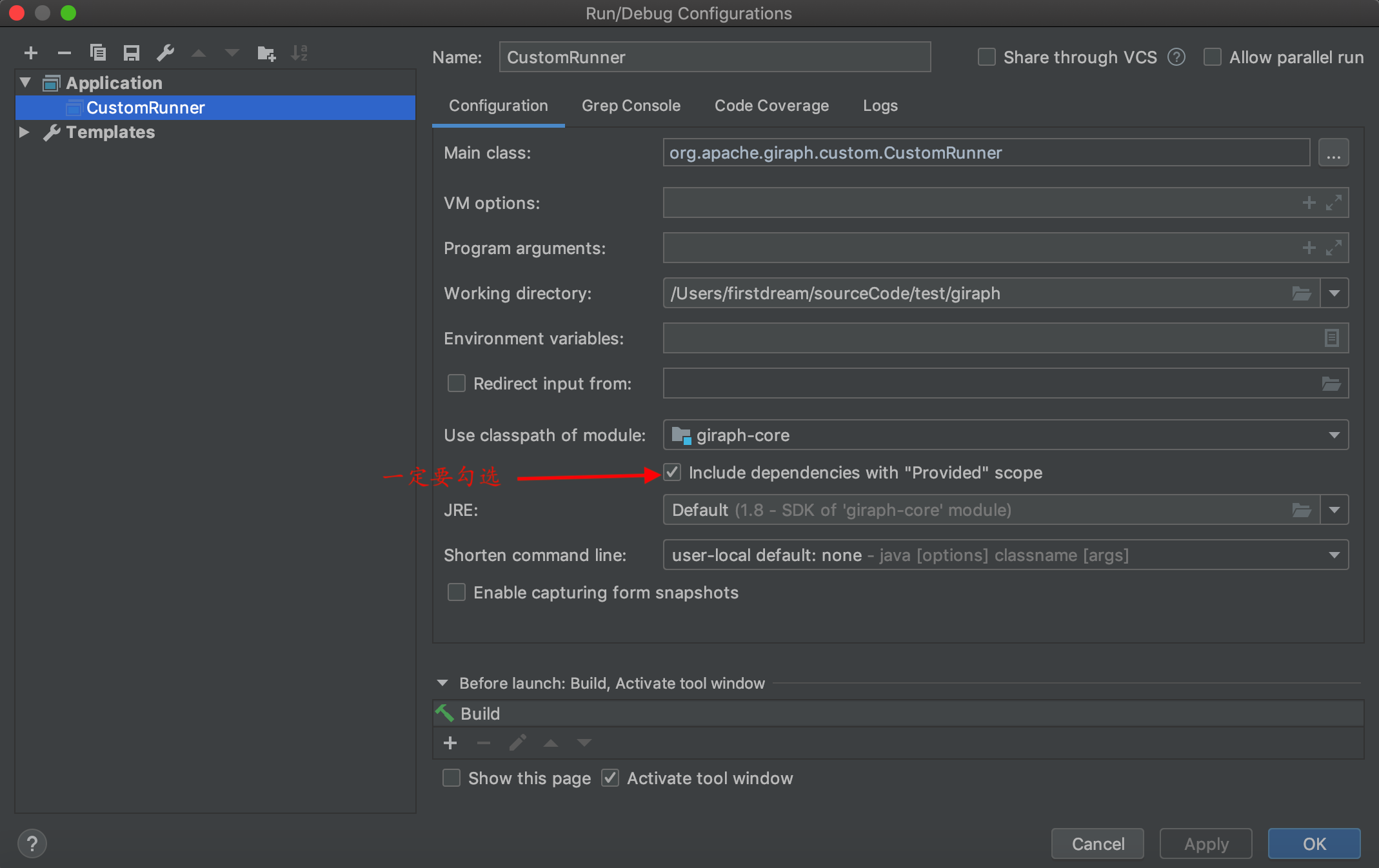1379x868 pixels.
Task: Click into the Program arguments field
Action: pyautogui.click(x=967, y=248)
